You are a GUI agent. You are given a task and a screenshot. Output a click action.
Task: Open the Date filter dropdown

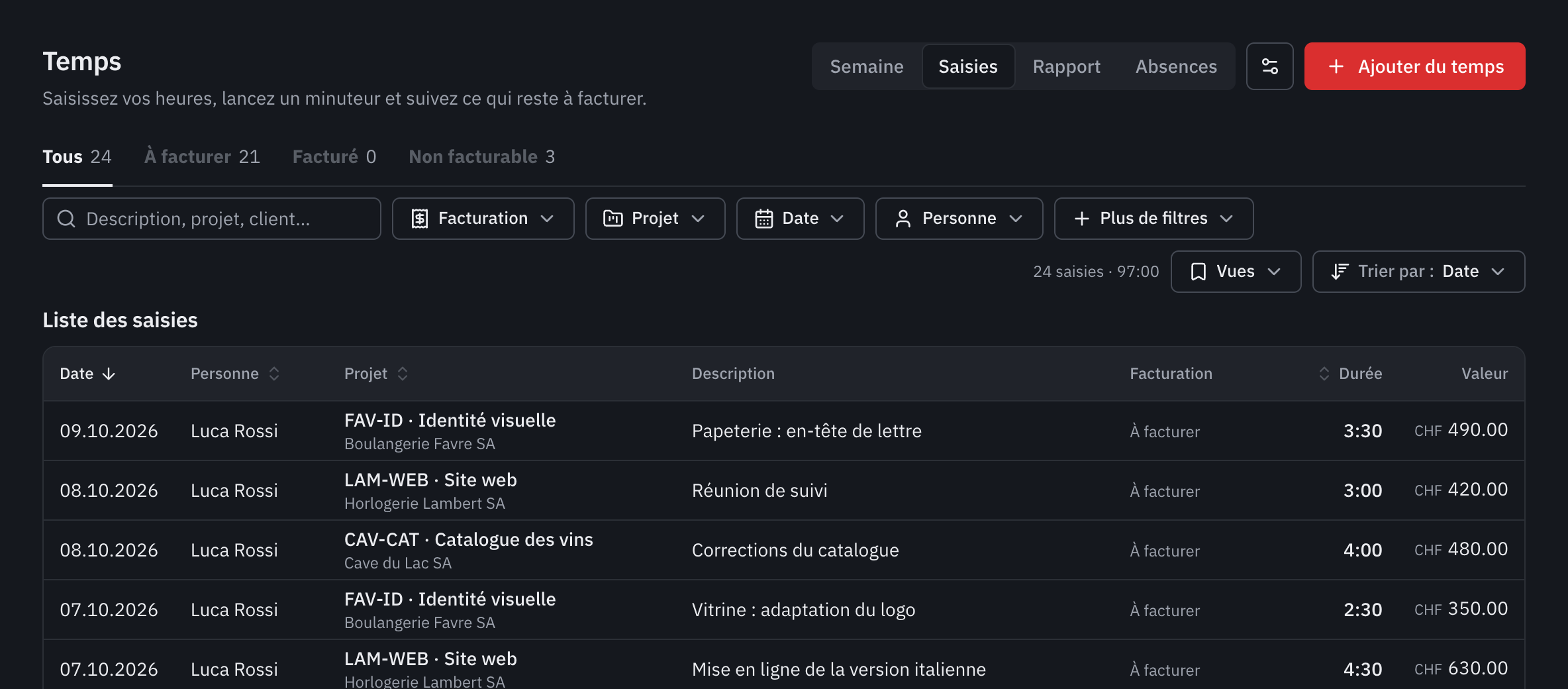(800, 219)
